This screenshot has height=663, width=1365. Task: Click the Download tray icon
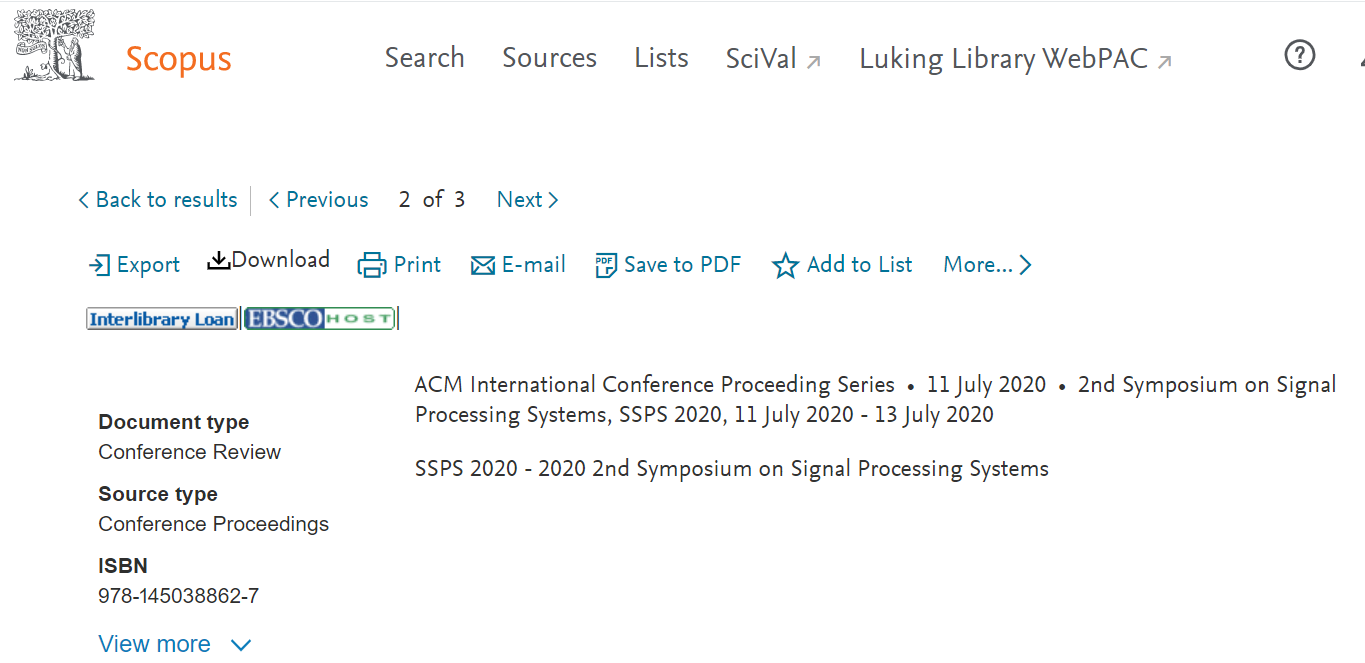click(x=218, y=260)
